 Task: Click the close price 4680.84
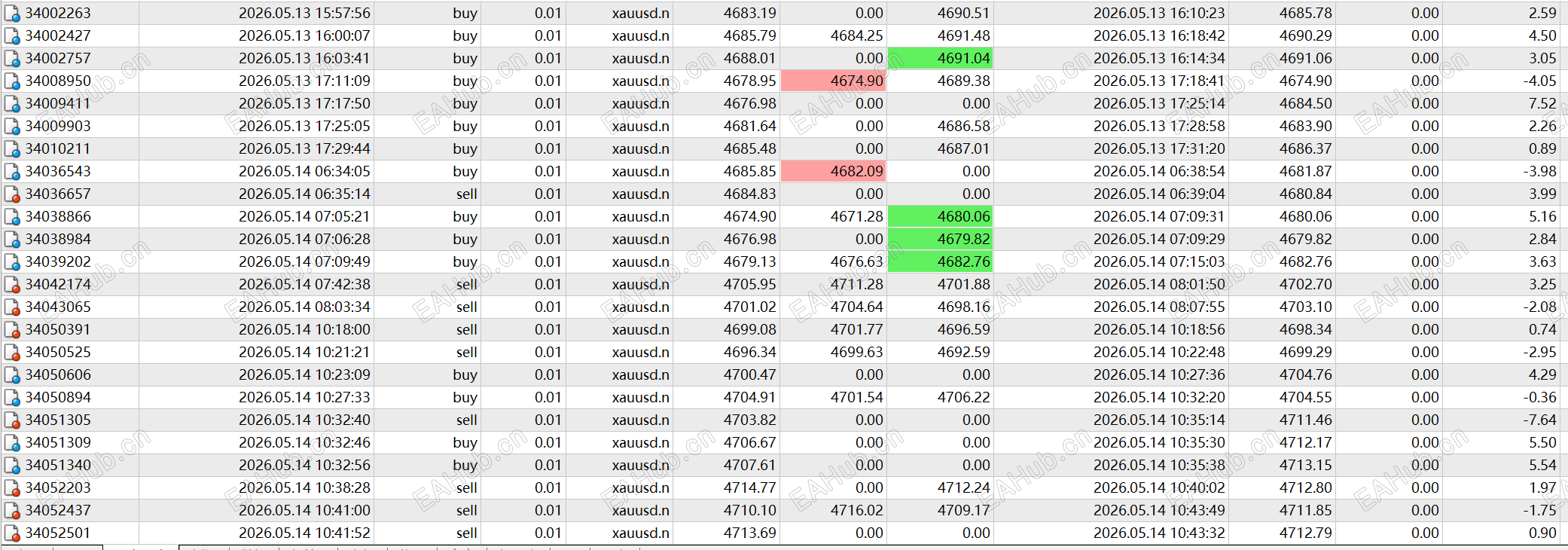click(x=1305, y=194)
